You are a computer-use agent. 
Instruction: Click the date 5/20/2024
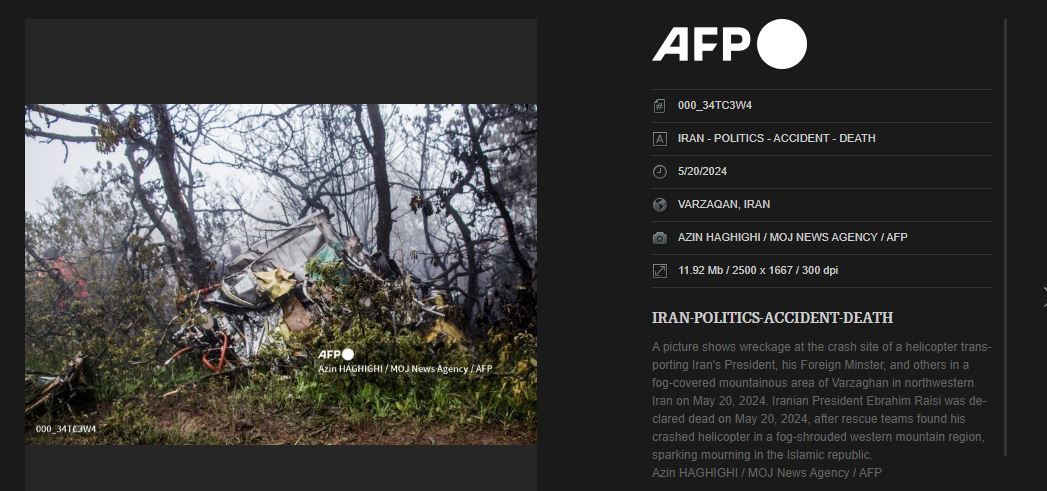click(x=702, y=171)
